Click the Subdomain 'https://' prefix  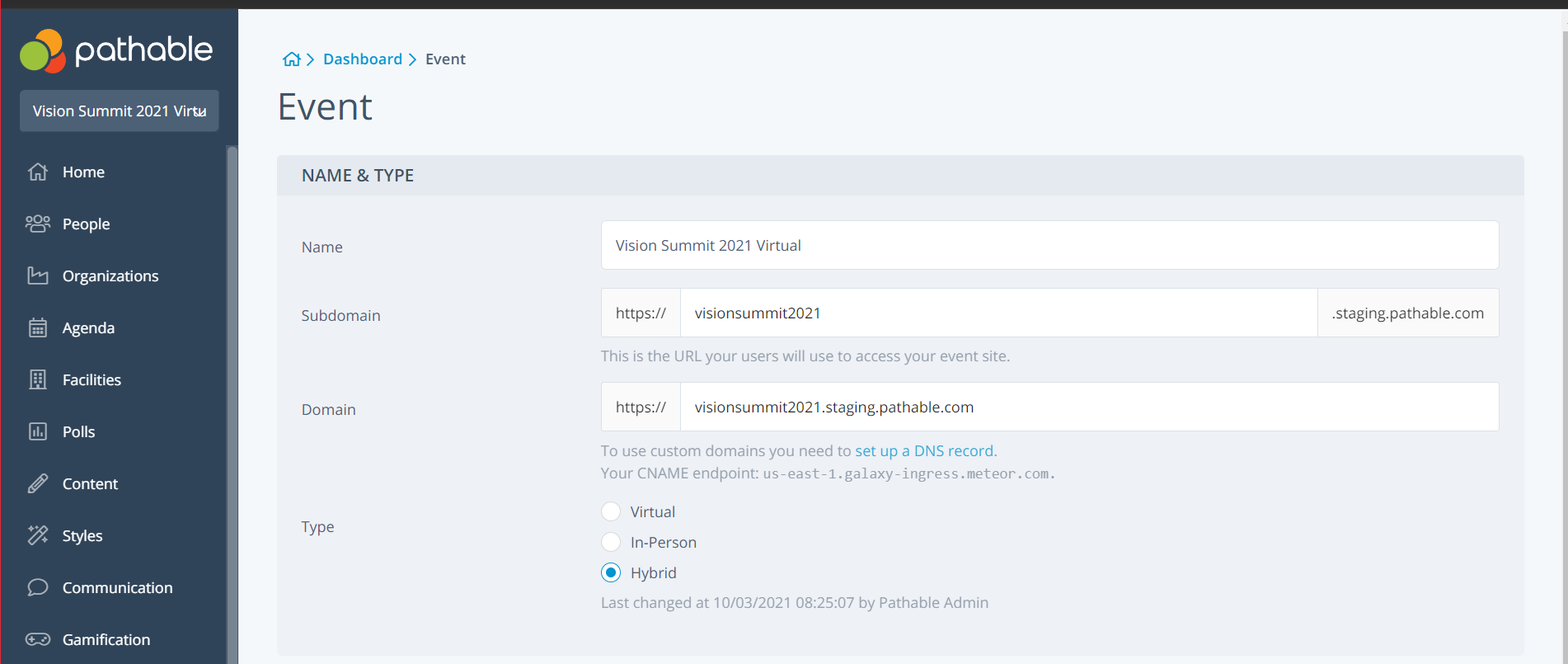tap(641, 313)
